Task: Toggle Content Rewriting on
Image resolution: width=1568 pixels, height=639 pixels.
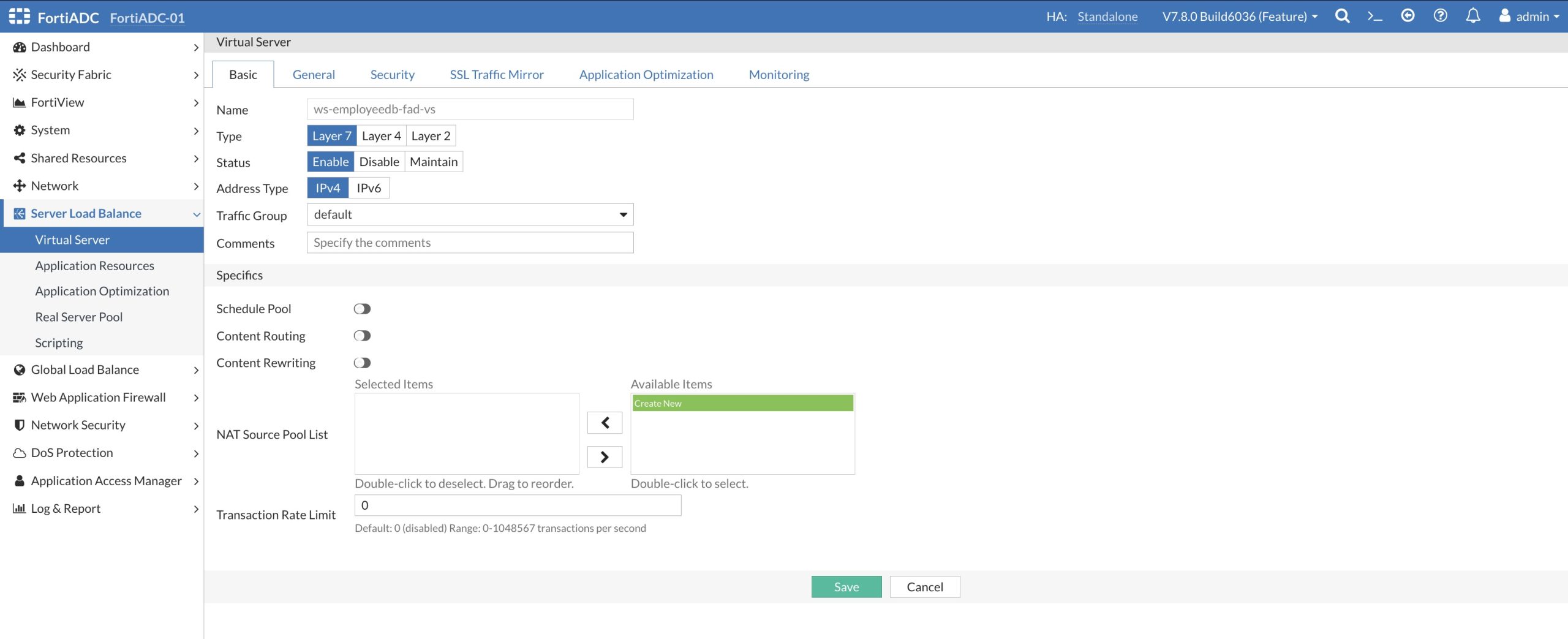Action: click(x=362, y=363)
